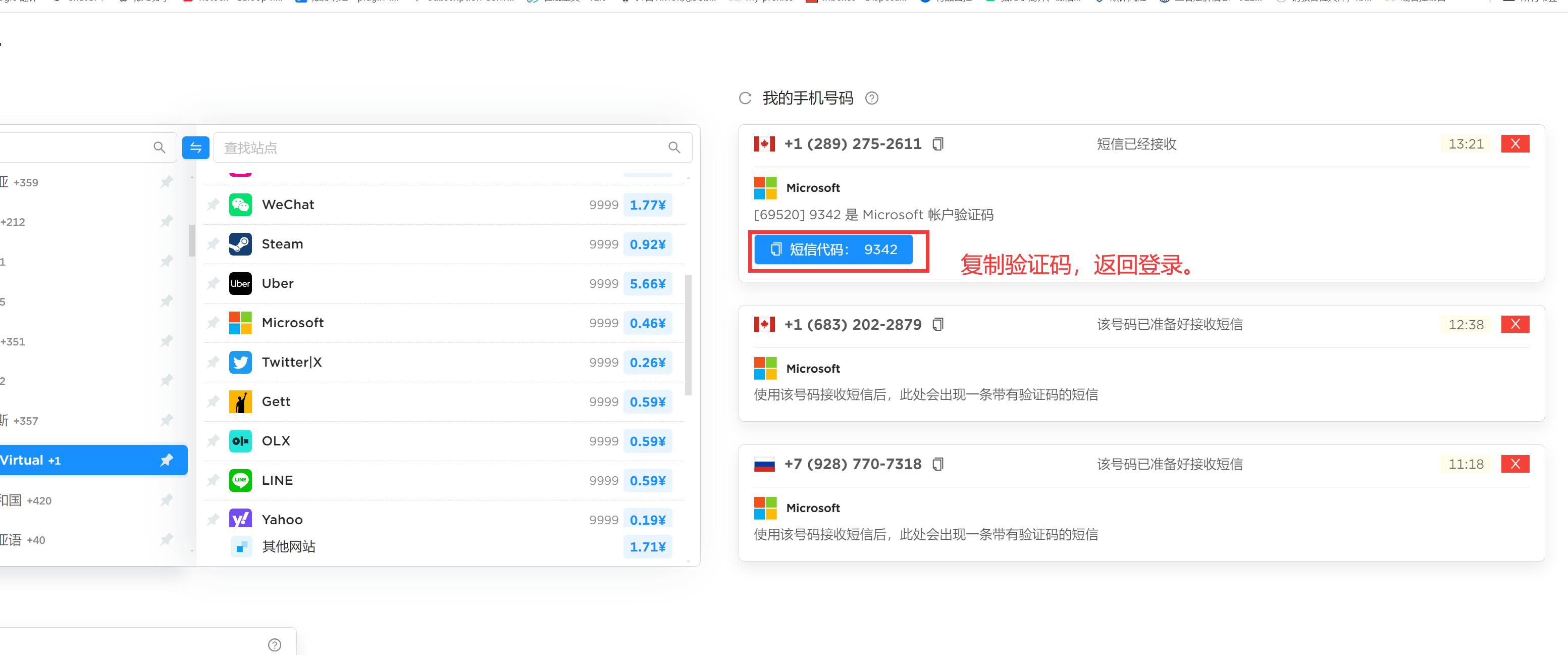Click the Russia flag of +7 (928) number
Screen dimensions: 1568x655
(x=764, y=465)
